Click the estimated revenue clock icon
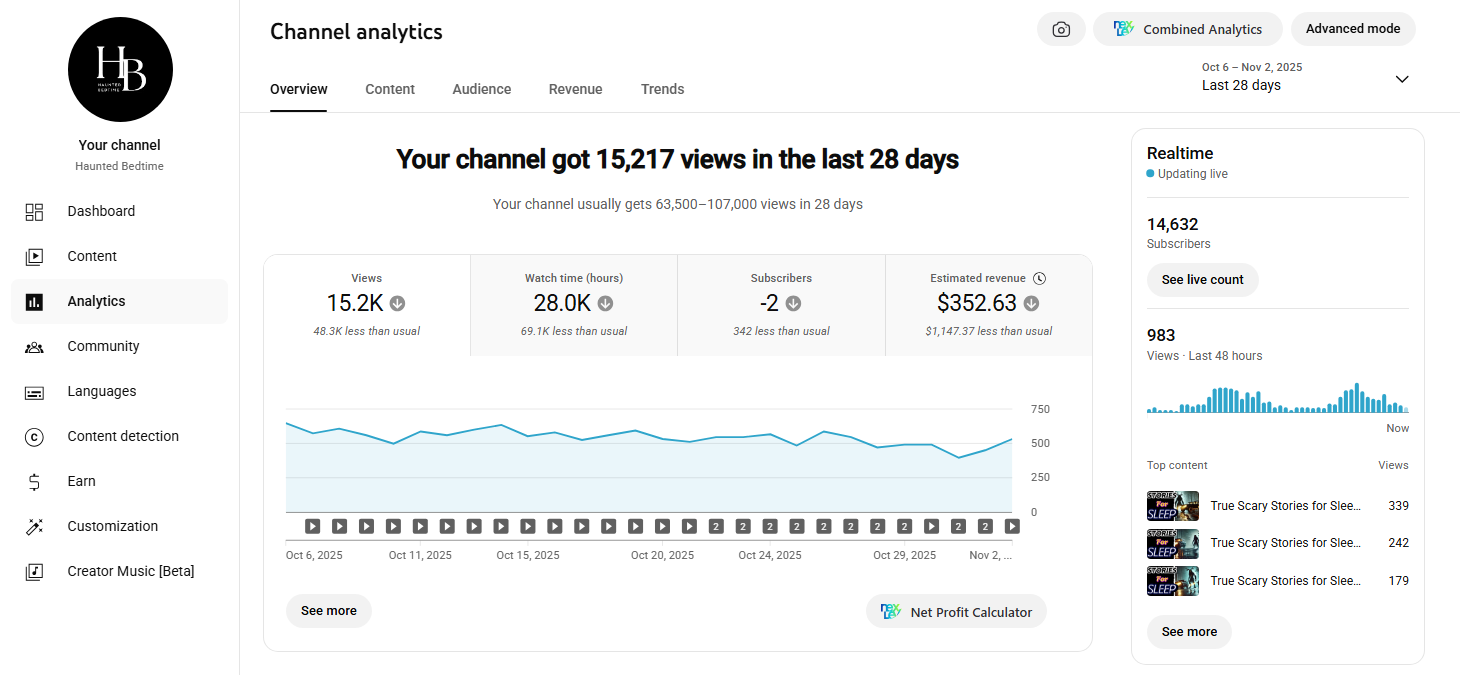This screenshot has height=675, width=1460. pos(1039,279)
